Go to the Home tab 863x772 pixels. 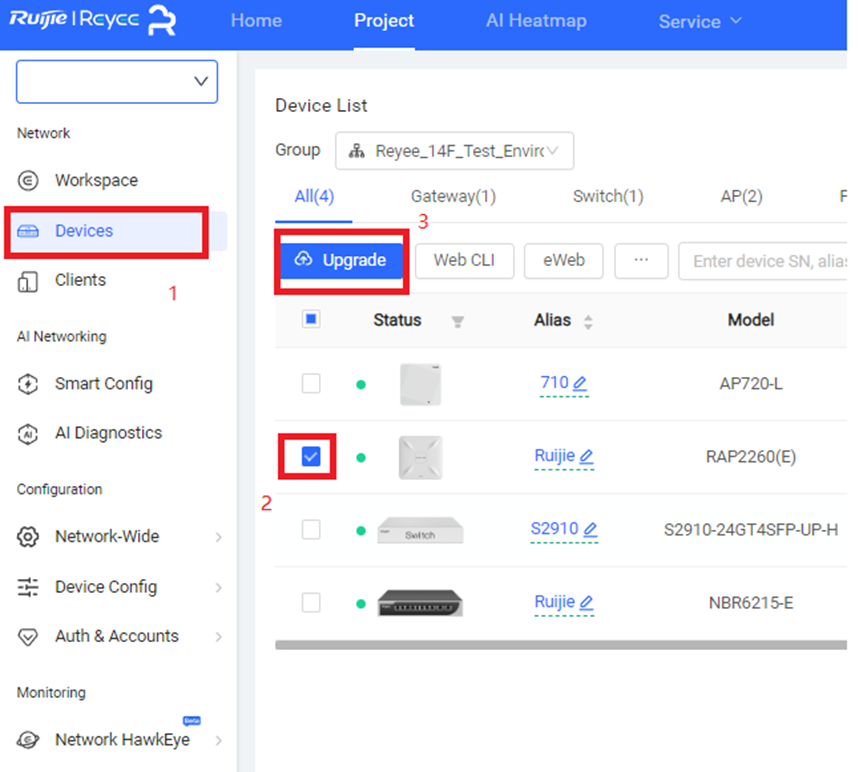tap(256, 21)
